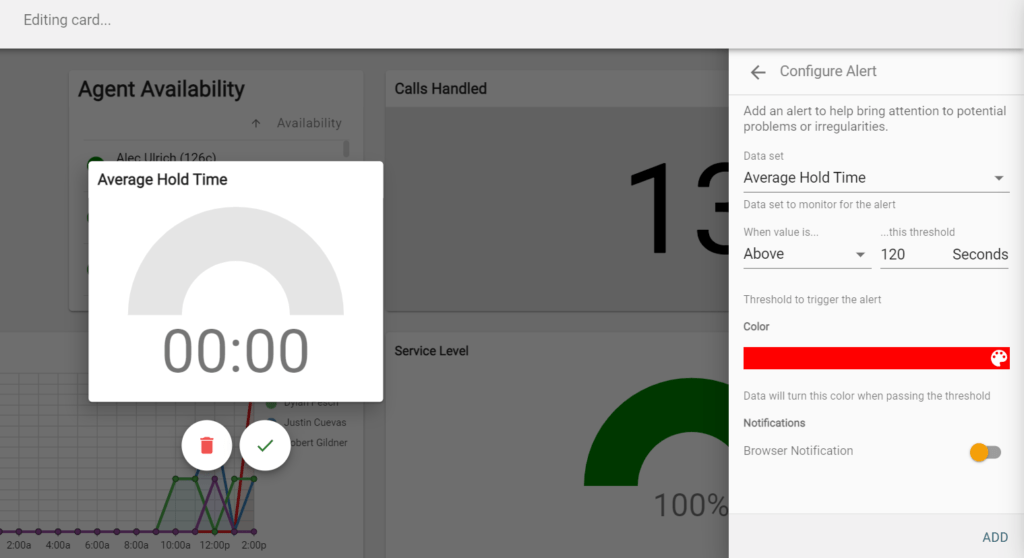Click the green checkmark confirm icon
The height and width of the screenshot is (558, 1024).
click(x=265, y=445)
